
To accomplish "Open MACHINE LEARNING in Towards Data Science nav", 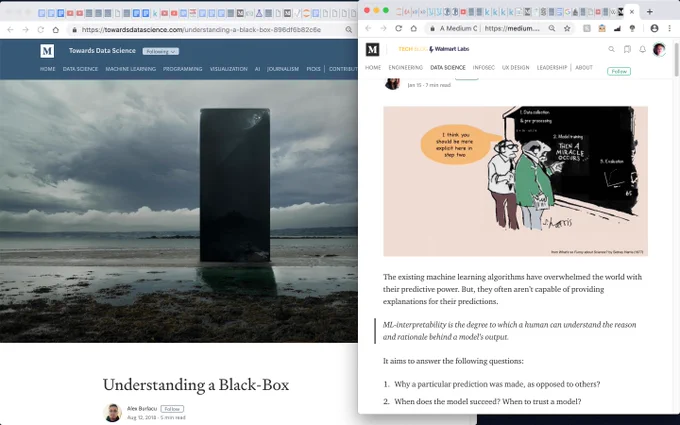I will pyautogui.click(x=131, y=69).
